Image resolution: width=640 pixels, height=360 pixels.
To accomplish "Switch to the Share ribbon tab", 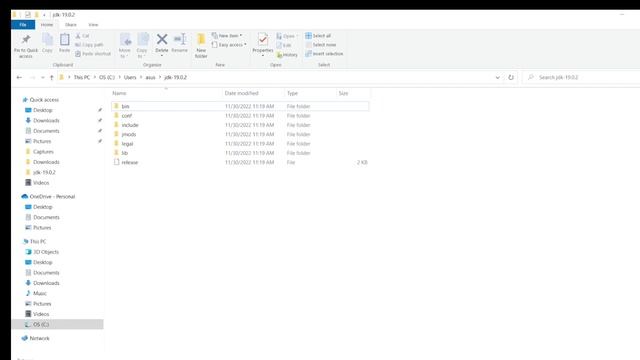I will pyautogui.click(x=71, y=25).
